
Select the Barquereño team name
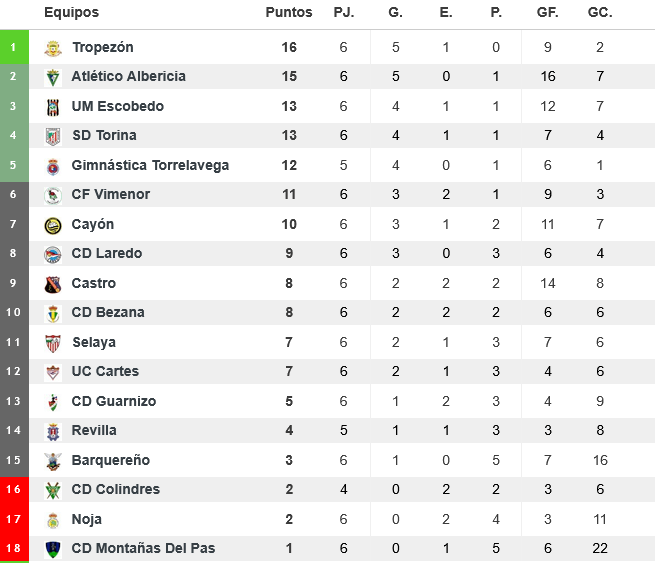[110, 460]
